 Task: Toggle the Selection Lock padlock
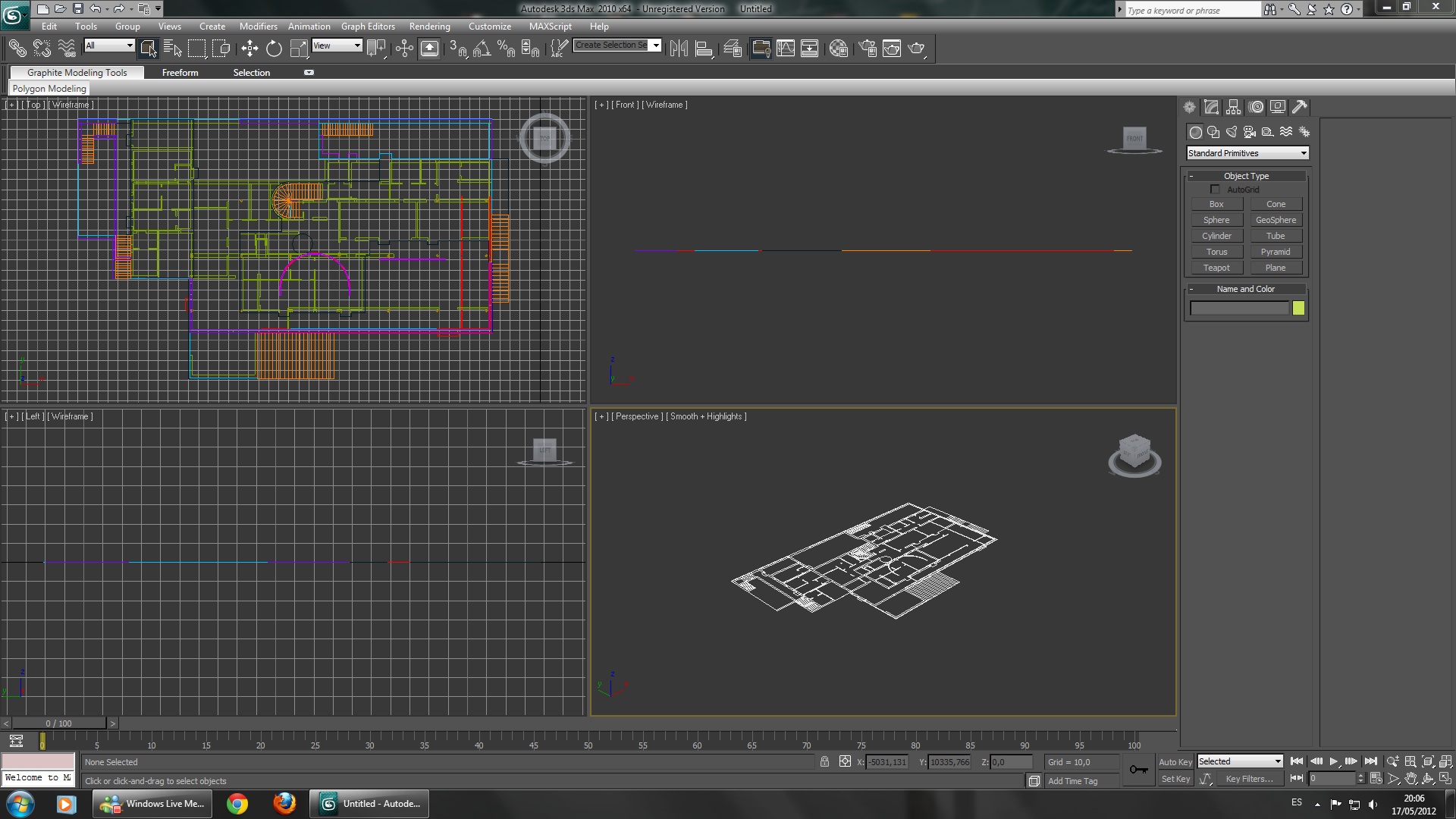pos(824,761)
